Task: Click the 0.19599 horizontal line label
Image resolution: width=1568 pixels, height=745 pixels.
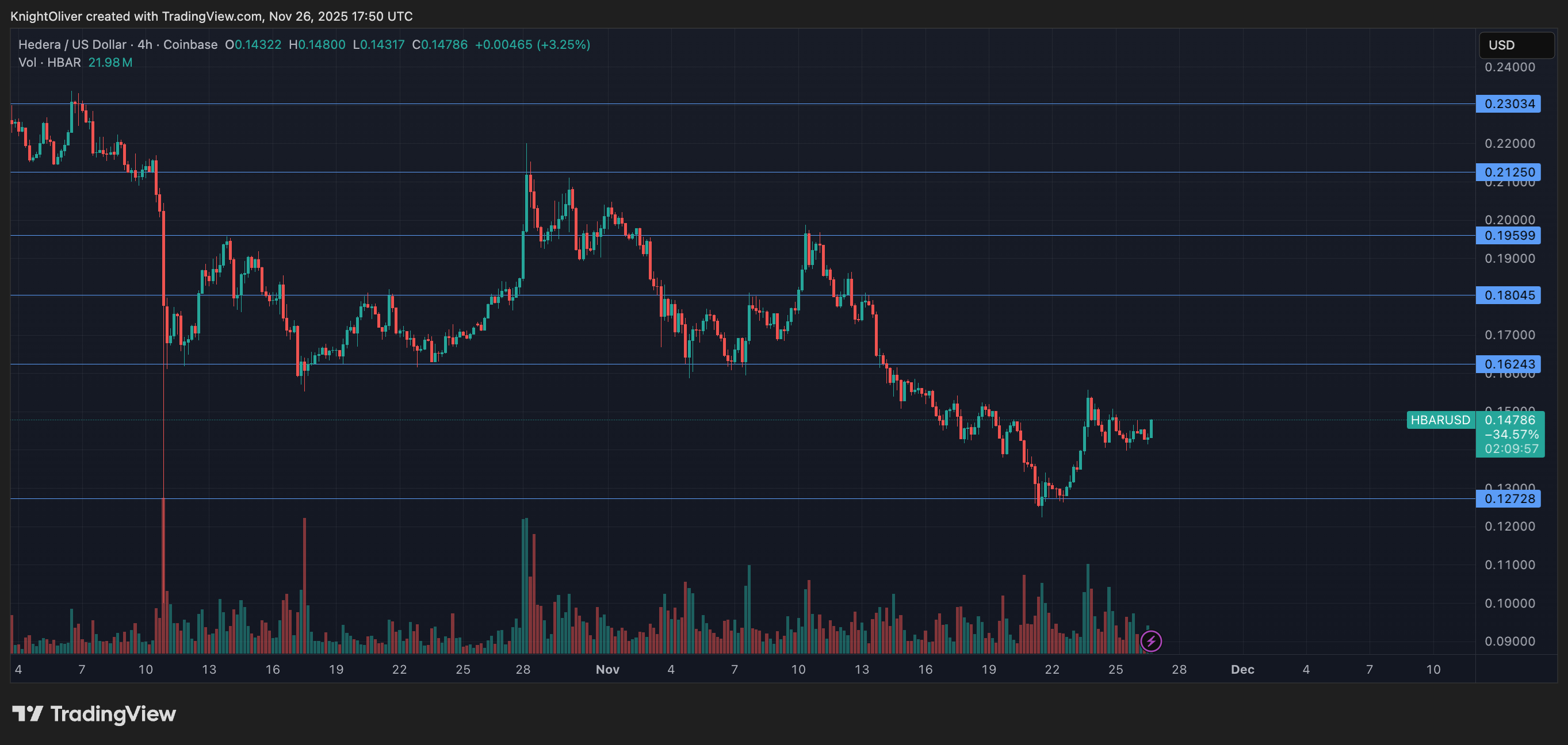Action: click(x=1508, y=235)
